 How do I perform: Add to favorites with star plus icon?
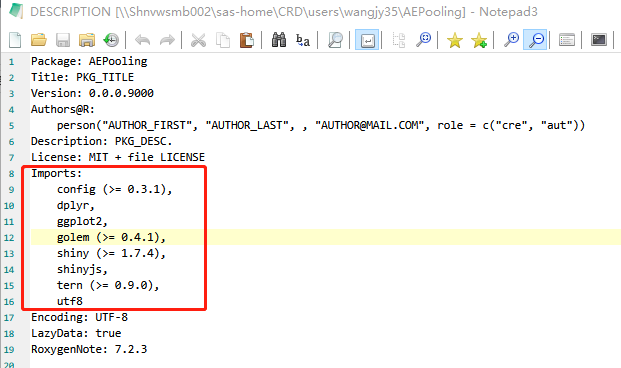479,40
